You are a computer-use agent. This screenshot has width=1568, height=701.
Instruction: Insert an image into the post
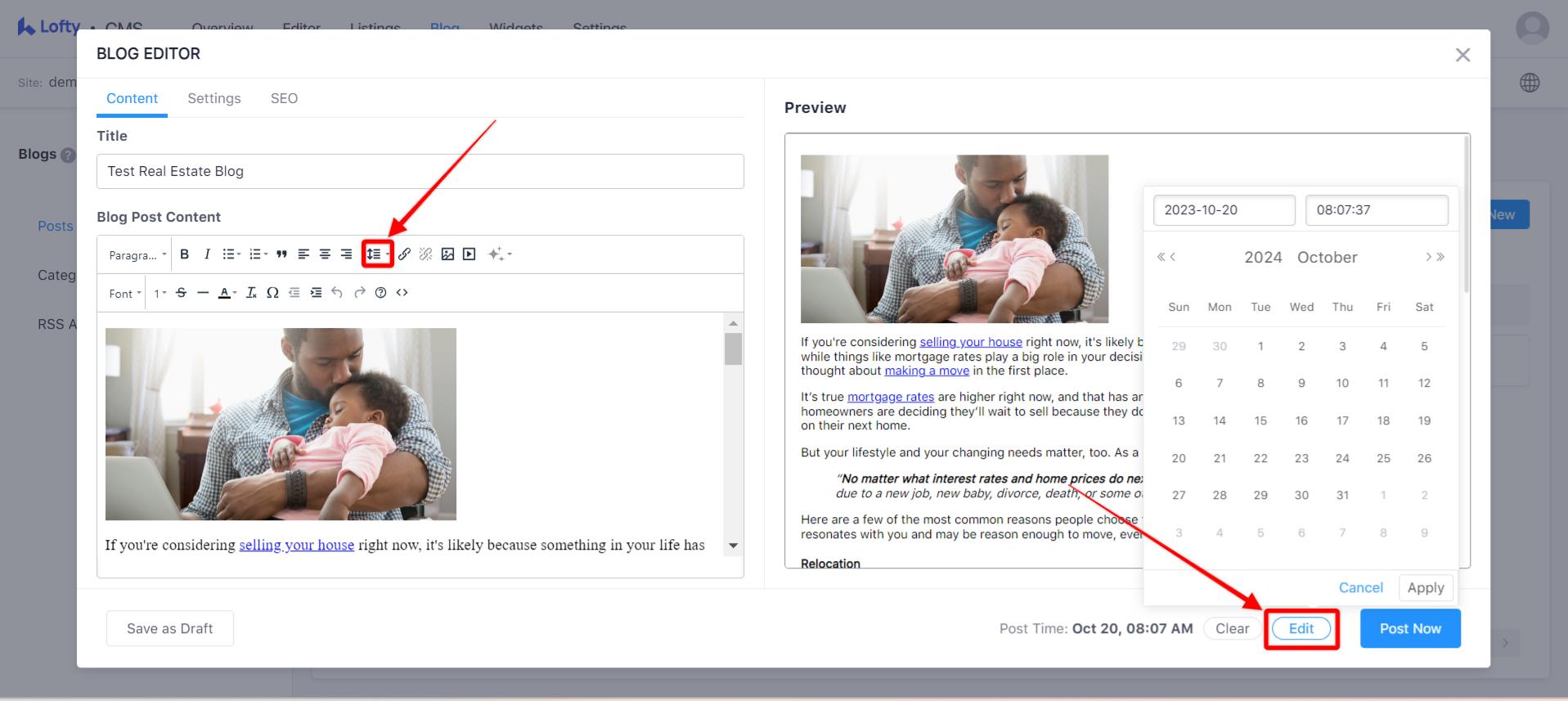tap(447, 254)
